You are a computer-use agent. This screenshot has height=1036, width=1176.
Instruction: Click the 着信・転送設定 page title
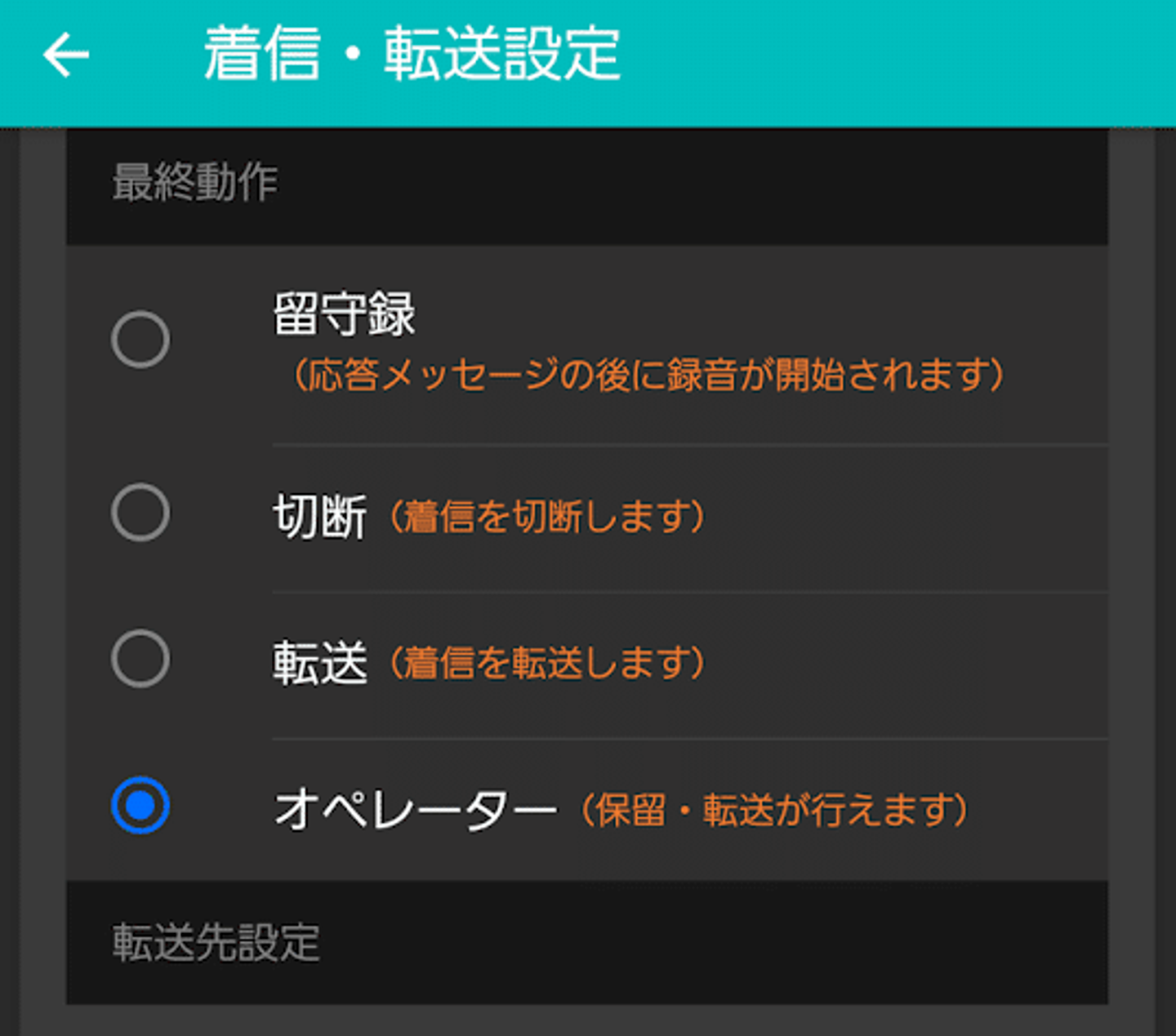point(412,55)
